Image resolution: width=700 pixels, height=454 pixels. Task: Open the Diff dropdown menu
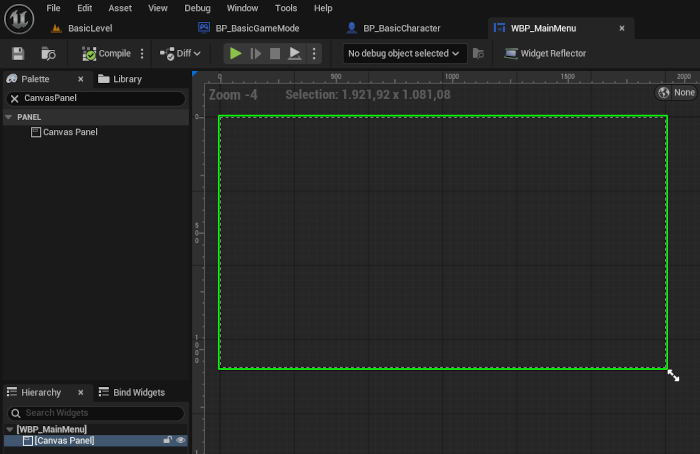[180, 53]
